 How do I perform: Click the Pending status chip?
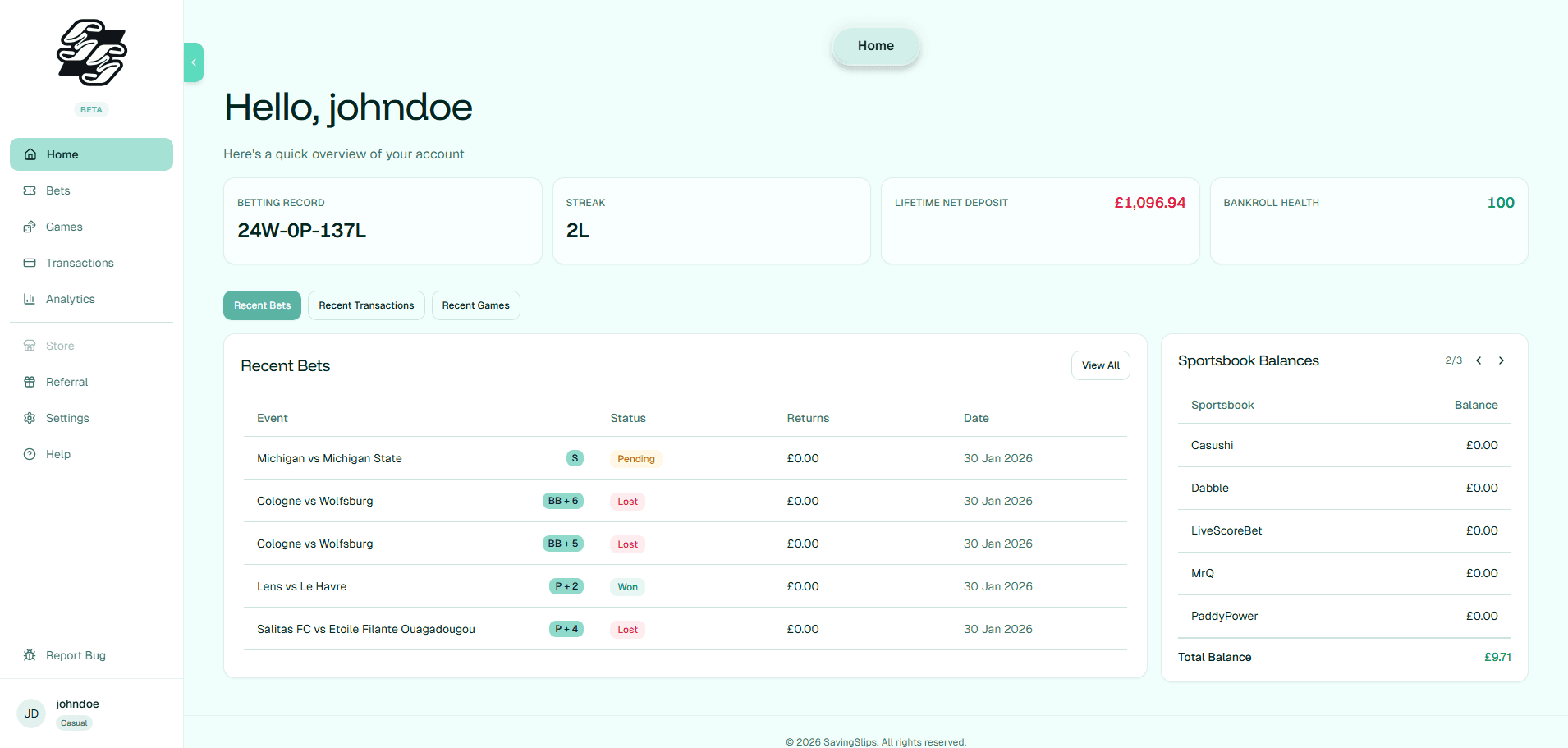[635, 458]
